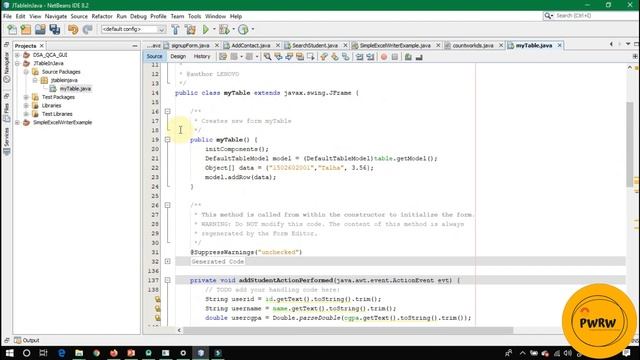Click the Shift Line Left icon in editor toolbar
This screenshot has height=360, width=640.
click(360, 57)
